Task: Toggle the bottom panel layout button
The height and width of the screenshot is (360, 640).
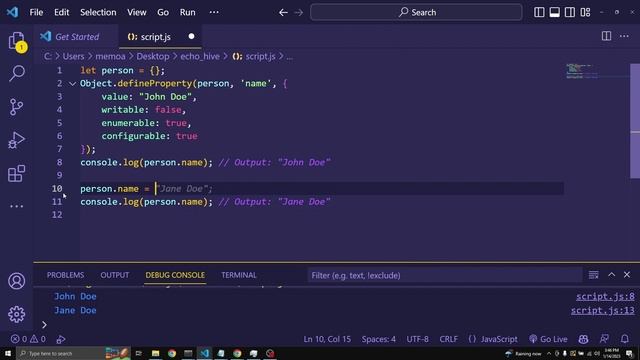Action: 555,12
